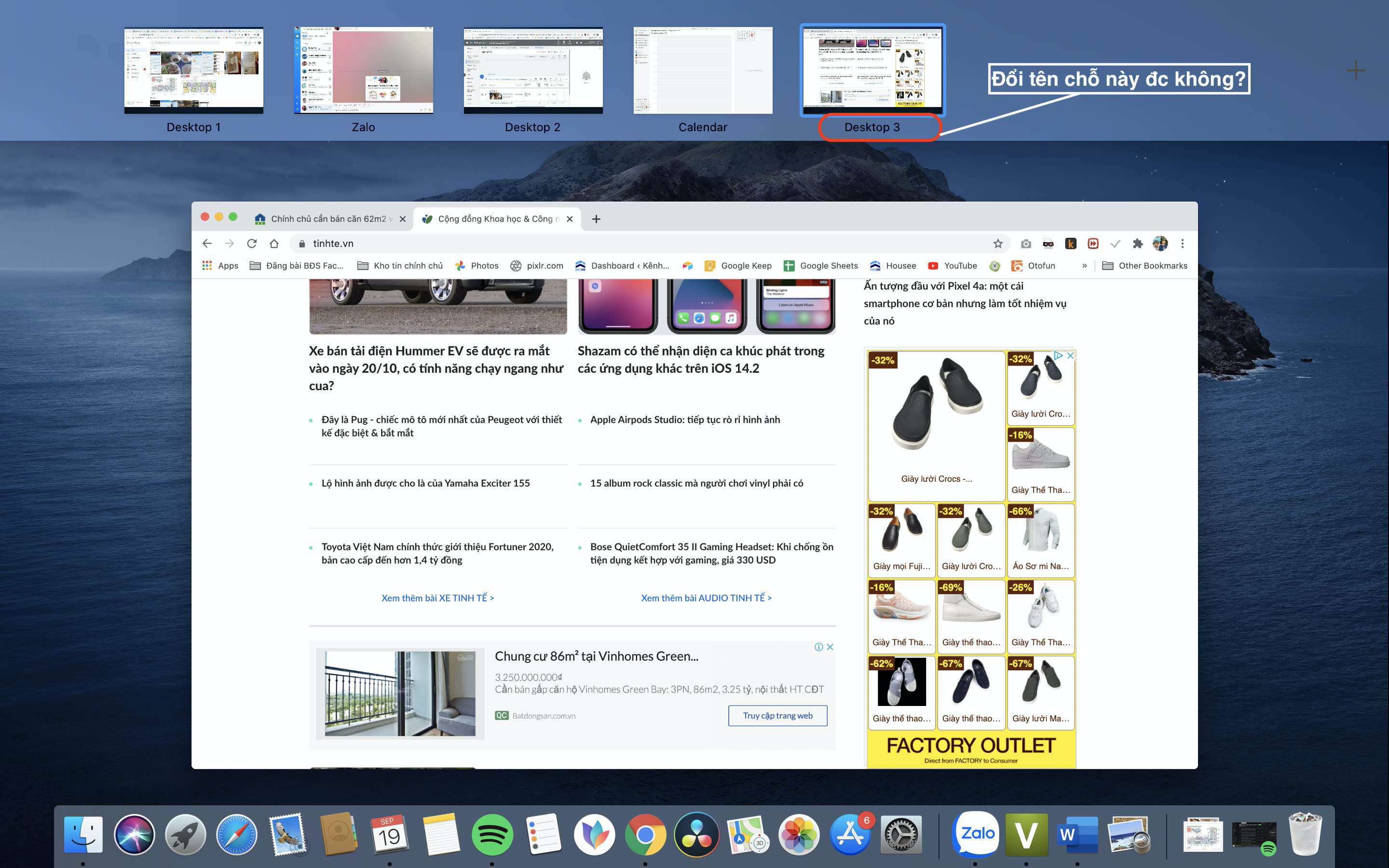Open the Chrome extensions puzzle icon
Viewport: 1389px width, 868px height.
tap(1138, 244)
